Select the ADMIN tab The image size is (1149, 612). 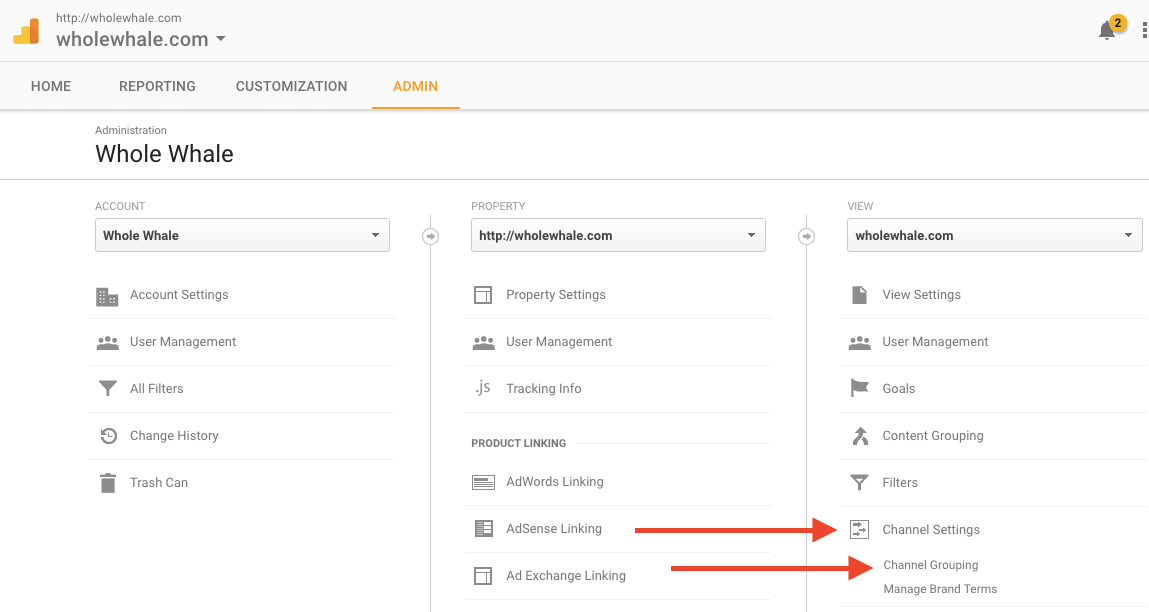point(415,86)
